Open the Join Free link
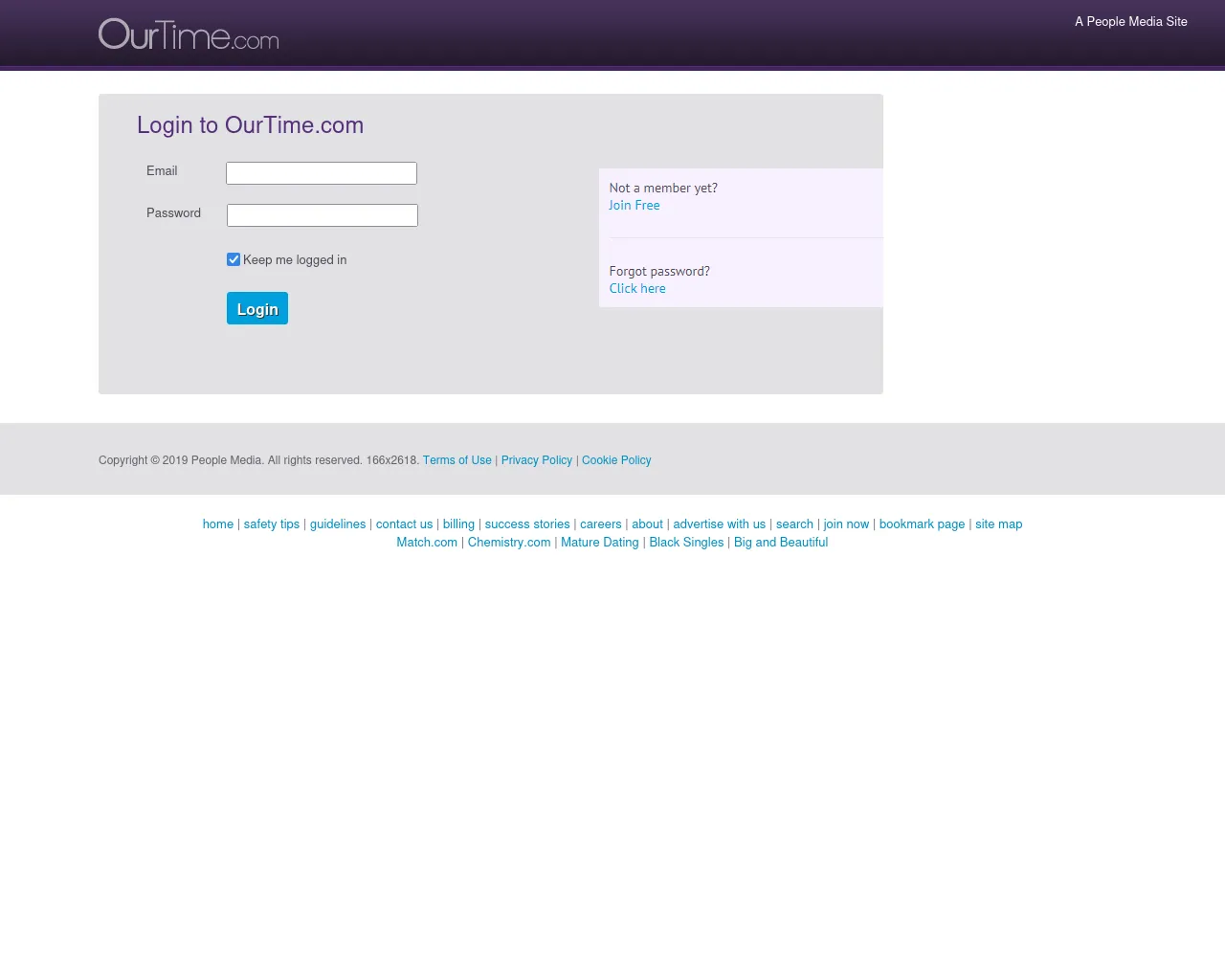 (635, 206)
